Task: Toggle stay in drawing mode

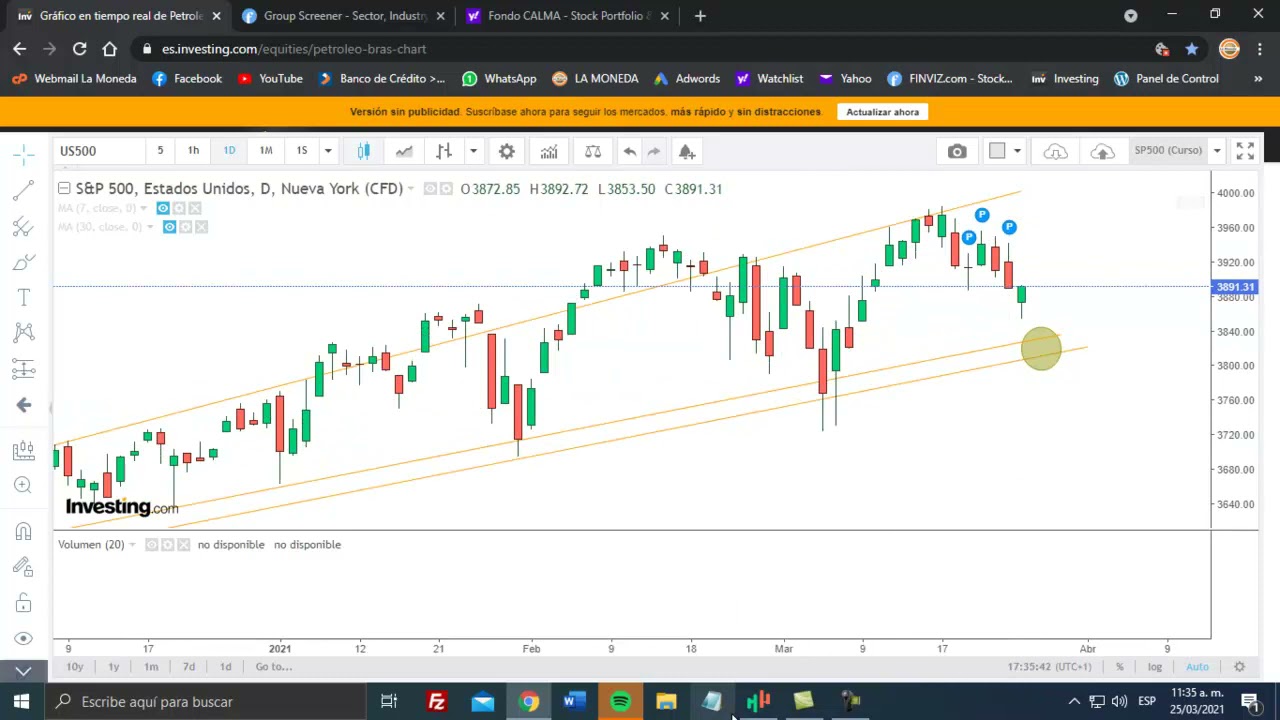Action: point(24,567)
